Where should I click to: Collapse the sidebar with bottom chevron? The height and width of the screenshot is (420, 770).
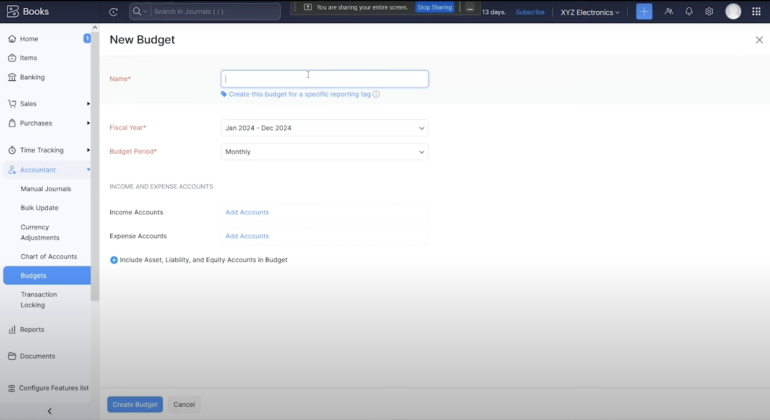click(x=50, y=411)
